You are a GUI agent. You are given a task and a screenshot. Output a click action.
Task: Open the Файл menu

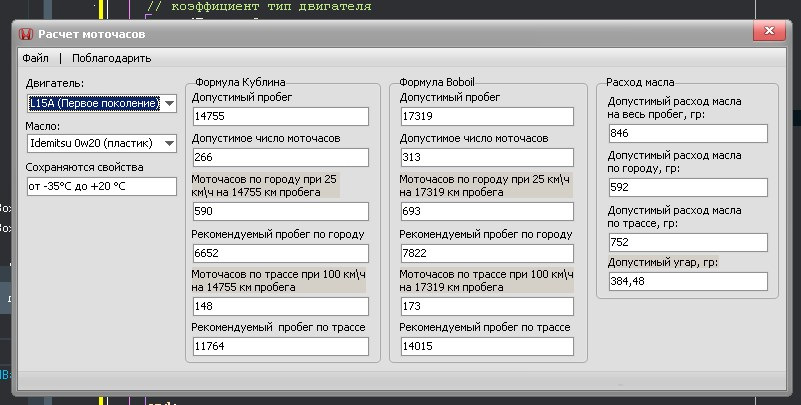click(35, 58)
